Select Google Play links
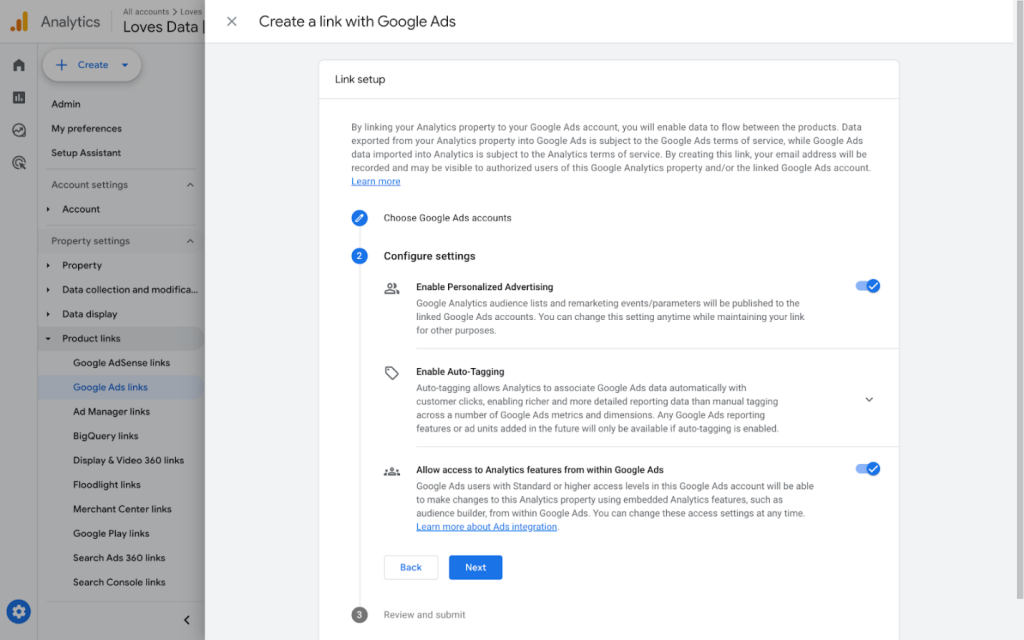1024x640 pixels. pos(111,534)
